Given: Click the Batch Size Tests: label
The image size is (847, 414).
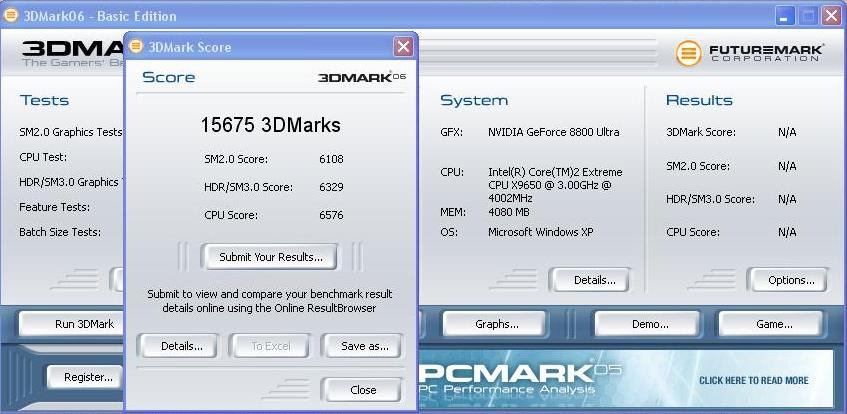Looking at the screenshot, I should [x=60, y=232].
